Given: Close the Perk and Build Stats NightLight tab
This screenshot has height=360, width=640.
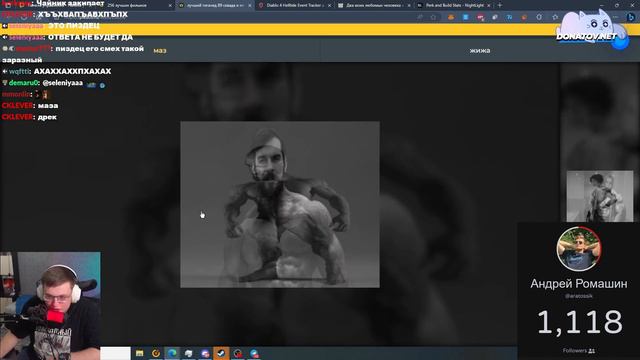Looking at the screenshot, I should tap(489, 5).
